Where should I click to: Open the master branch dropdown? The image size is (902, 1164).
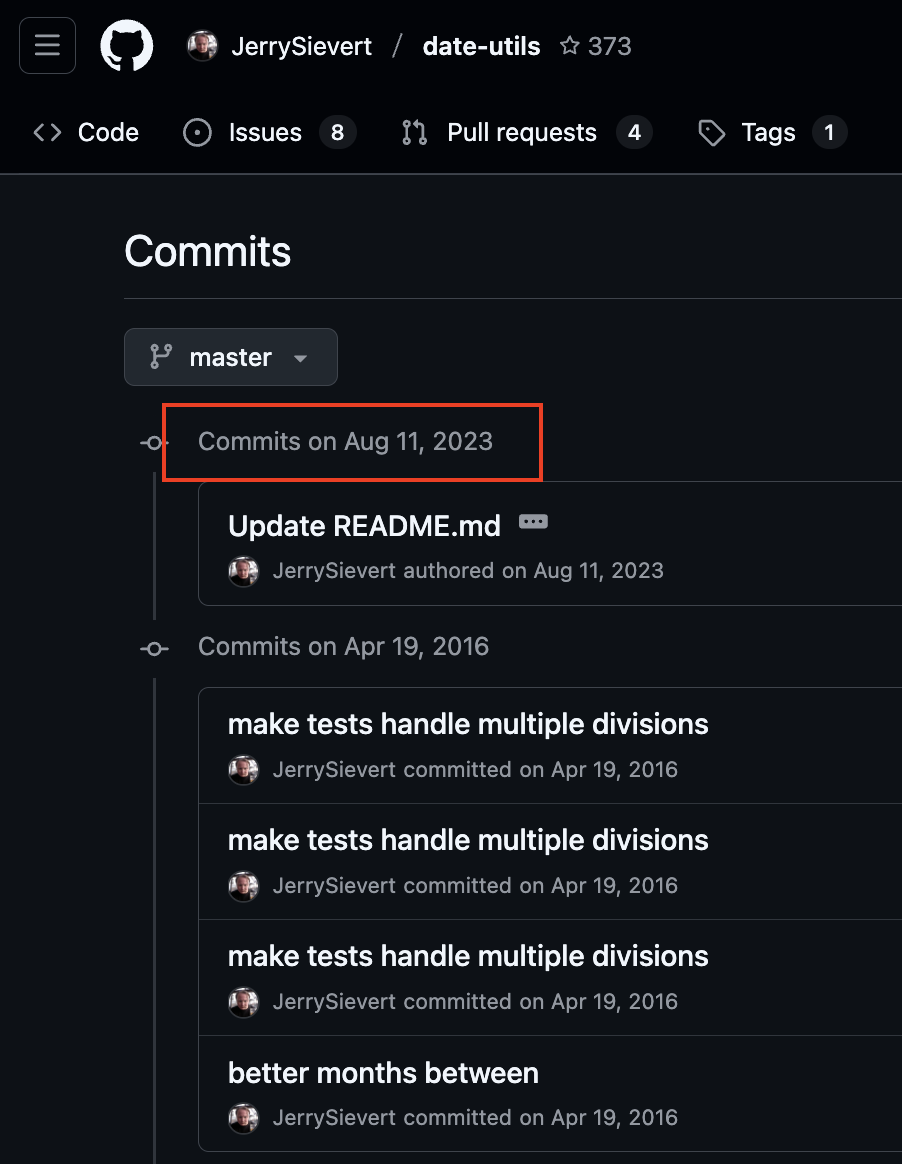click(x=230, y=357)
